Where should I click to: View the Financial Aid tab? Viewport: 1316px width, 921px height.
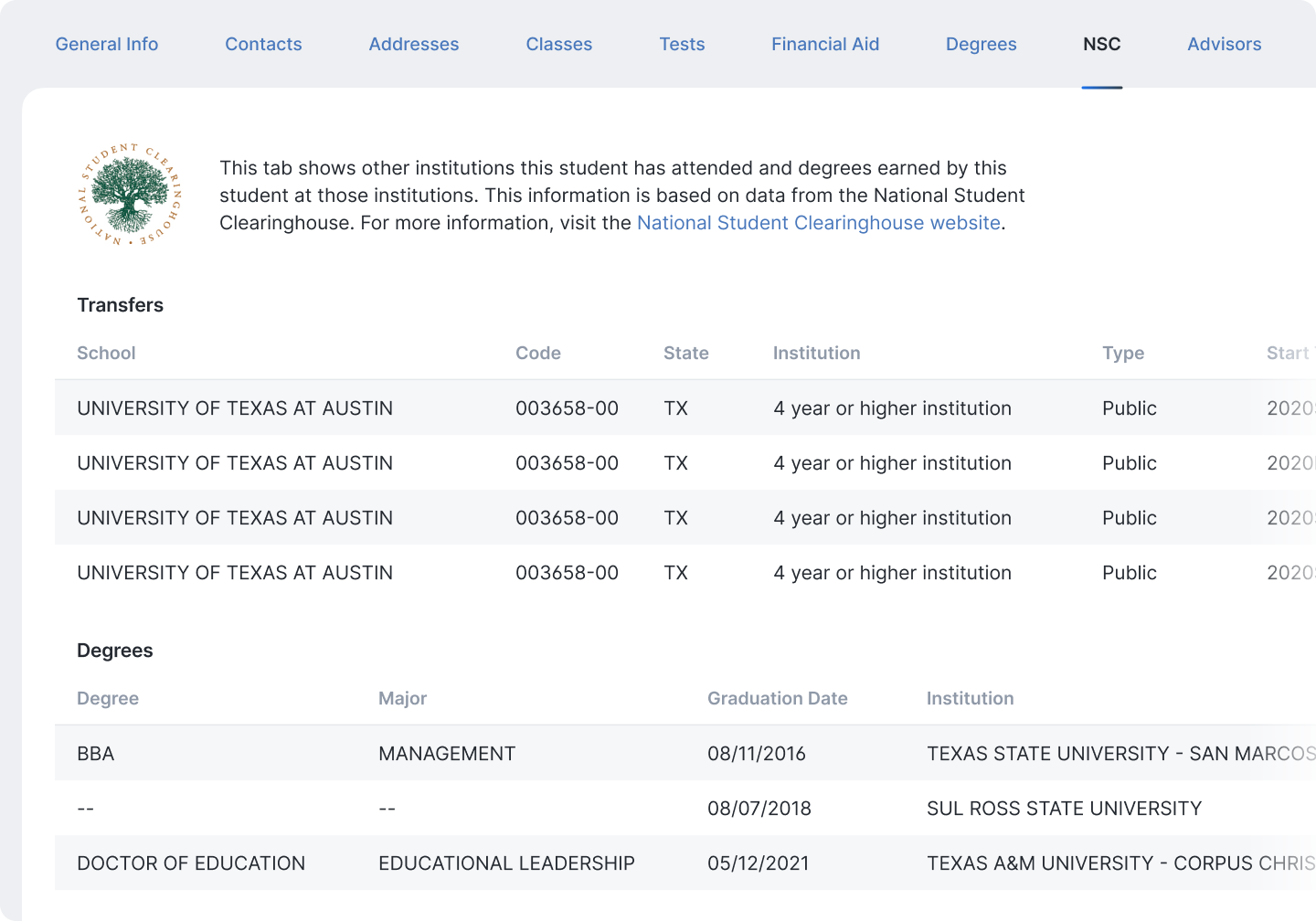click(825, 44)
